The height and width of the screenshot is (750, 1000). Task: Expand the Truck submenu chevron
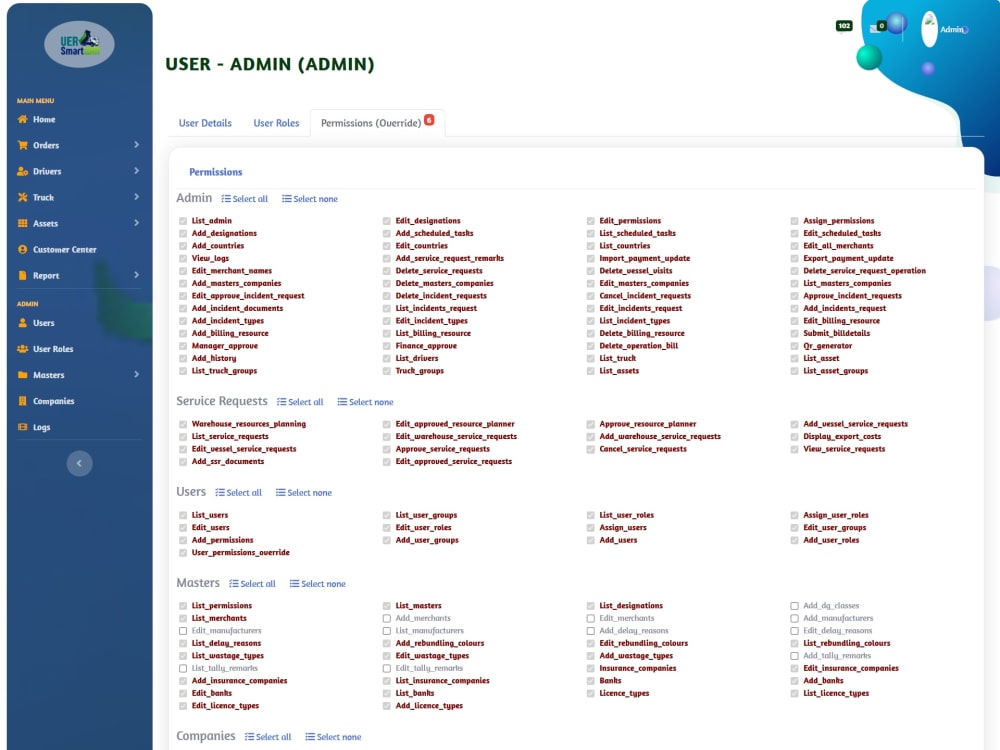coord(136,197)
